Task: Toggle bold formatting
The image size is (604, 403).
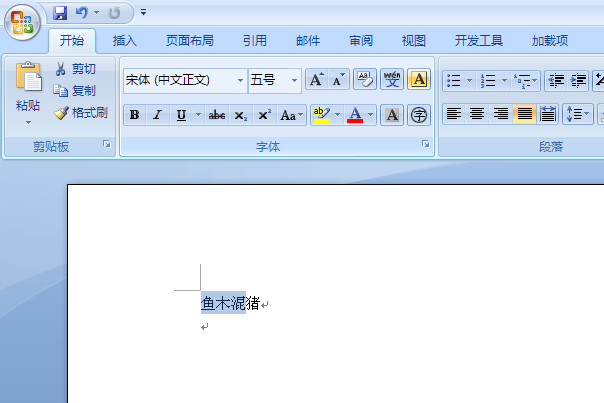Action: [134, 115]
